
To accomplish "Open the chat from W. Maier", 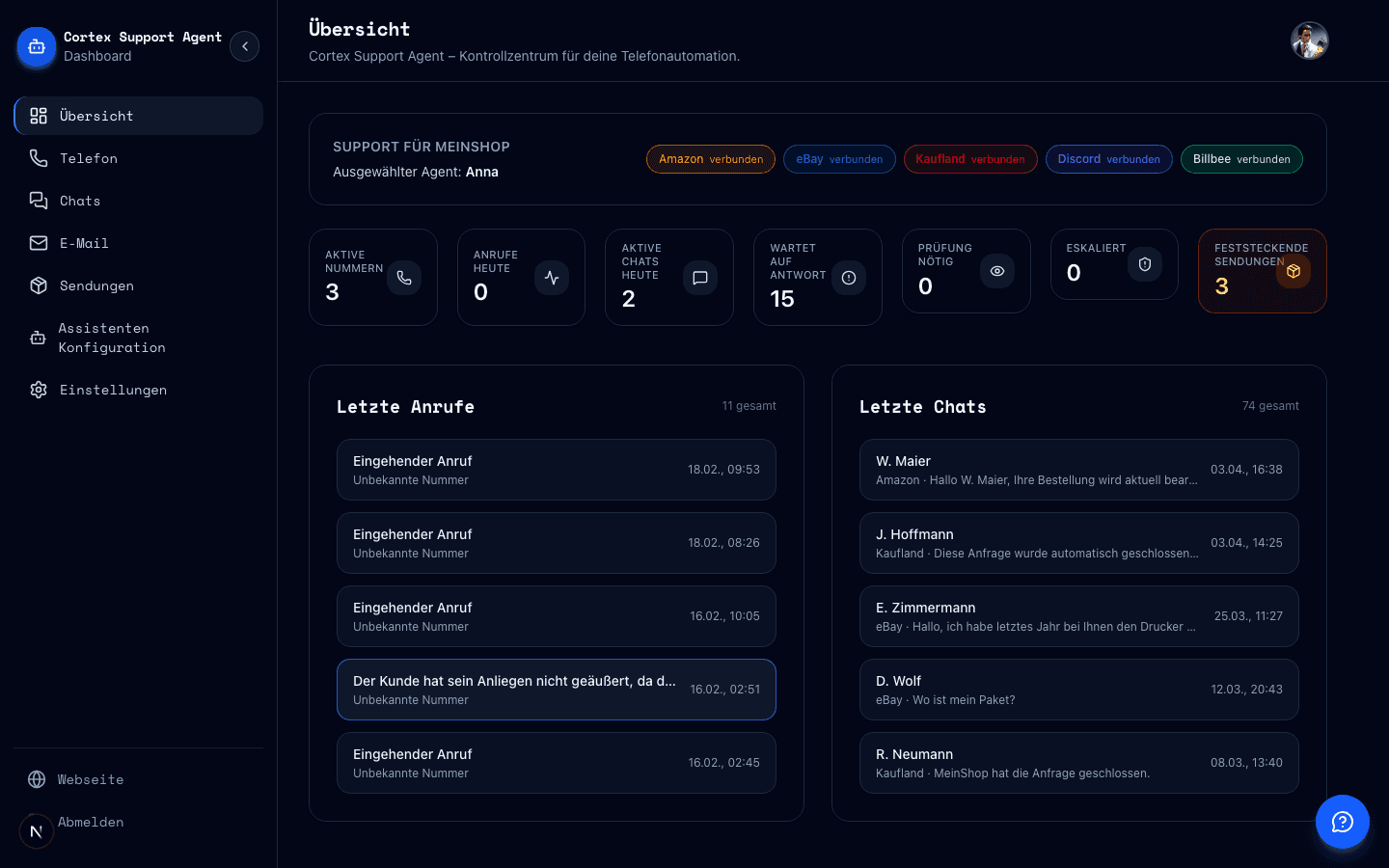I will click(x=1078, y=470).
